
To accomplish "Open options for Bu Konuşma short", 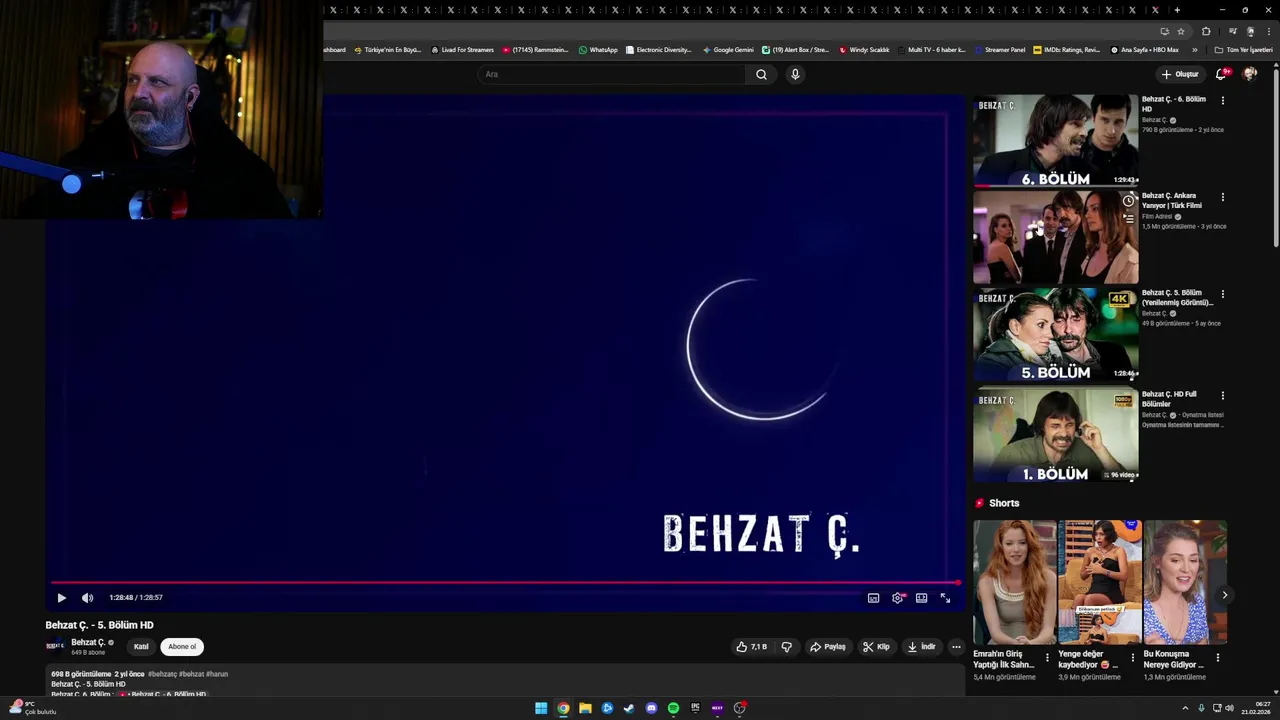I will pyautogui.click(x=1217, y=658).
